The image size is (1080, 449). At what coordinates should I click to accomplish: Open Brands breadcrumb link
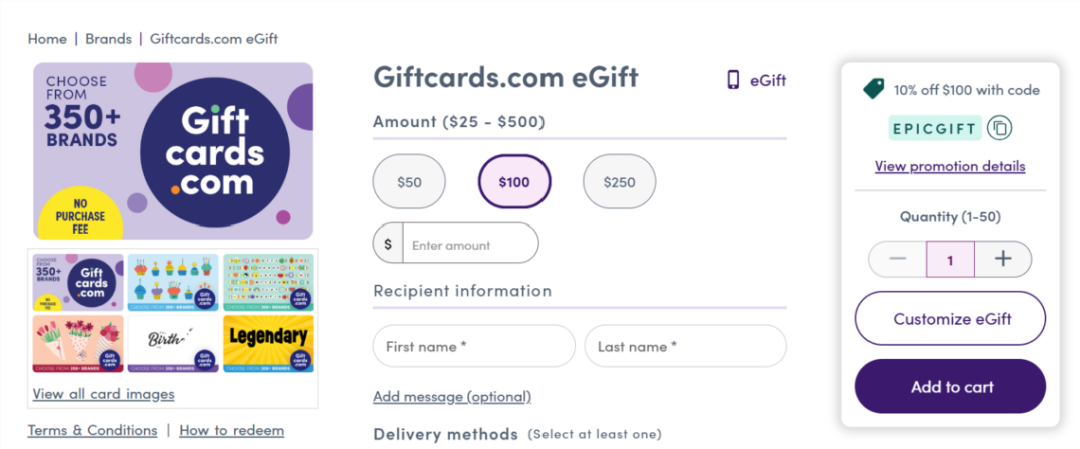pos(108,39)
